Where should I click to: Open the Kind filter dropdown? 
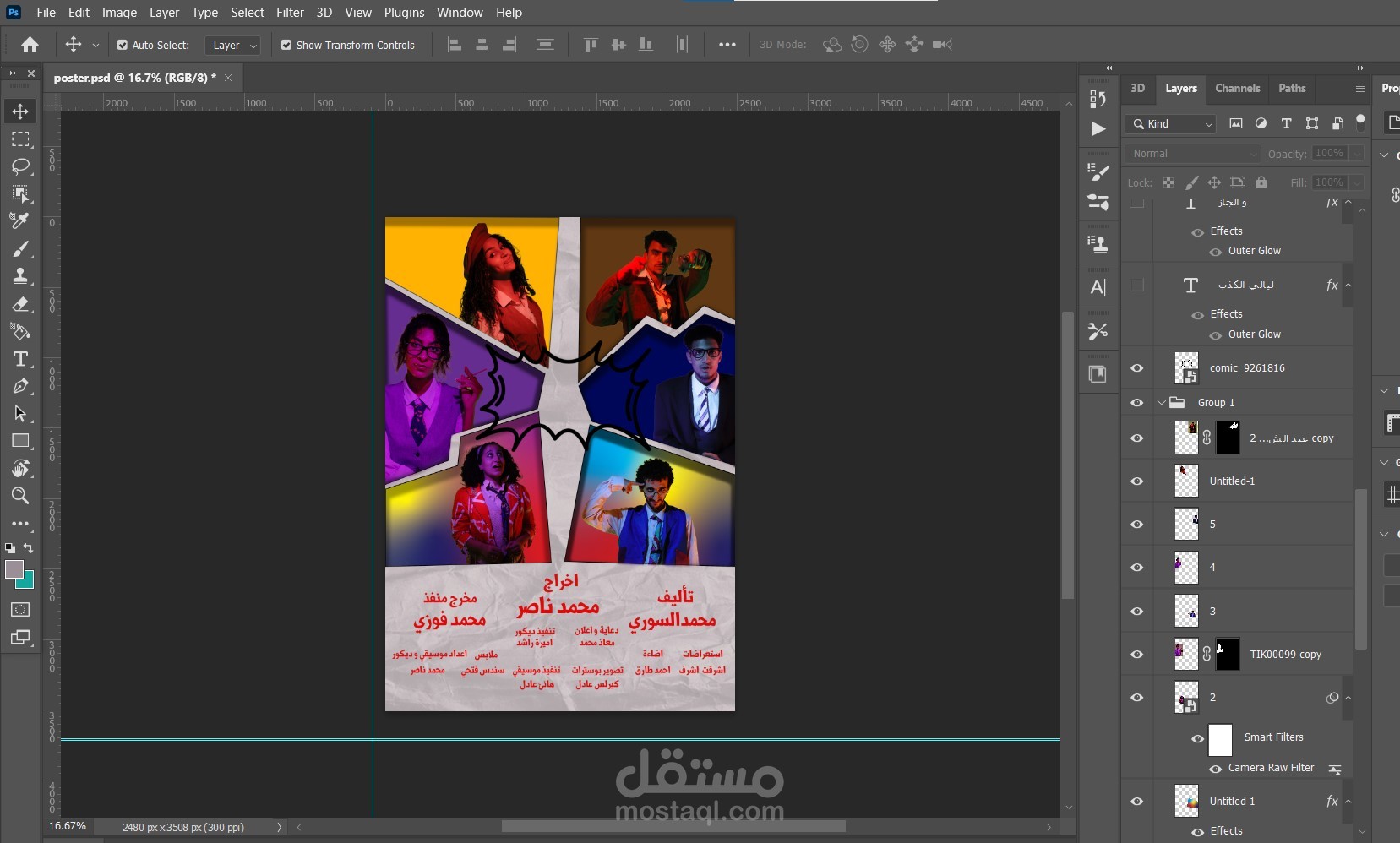coord(1171,124)
